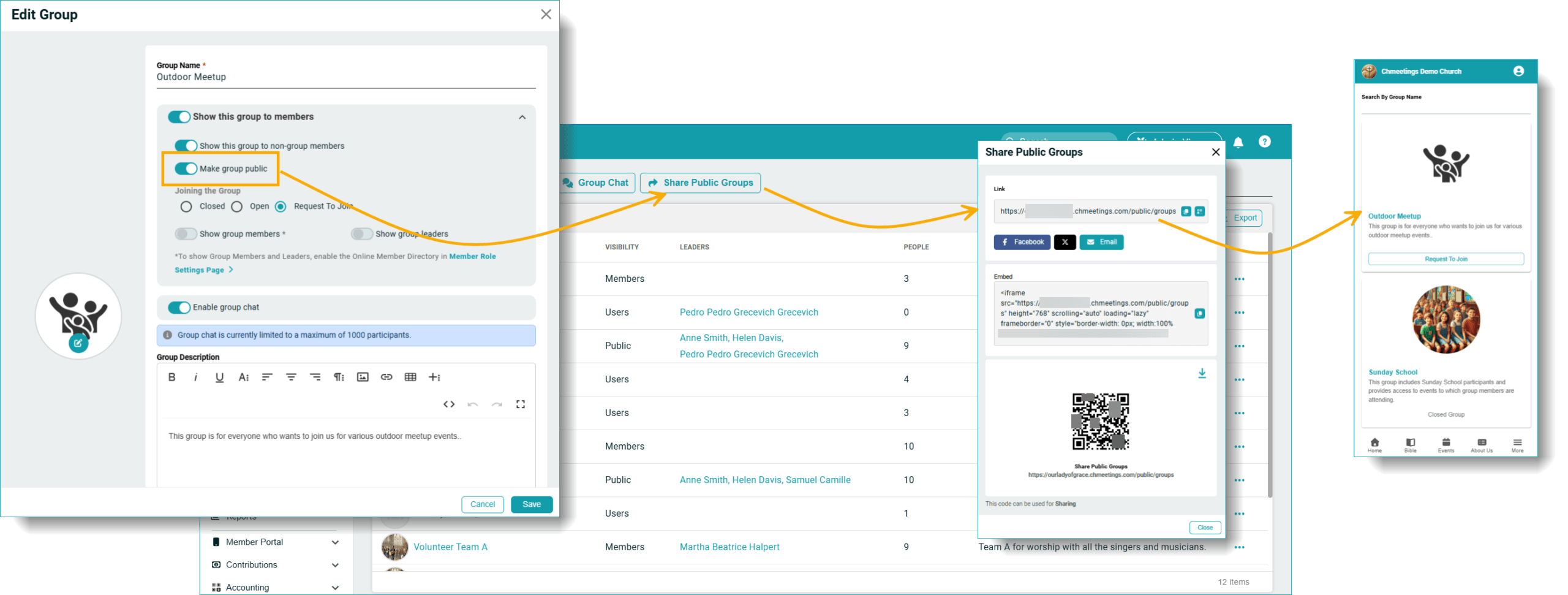The image size is (1568, 595).
Task: Toggle bold in Group Description editor
Action: tap(172, 377)
